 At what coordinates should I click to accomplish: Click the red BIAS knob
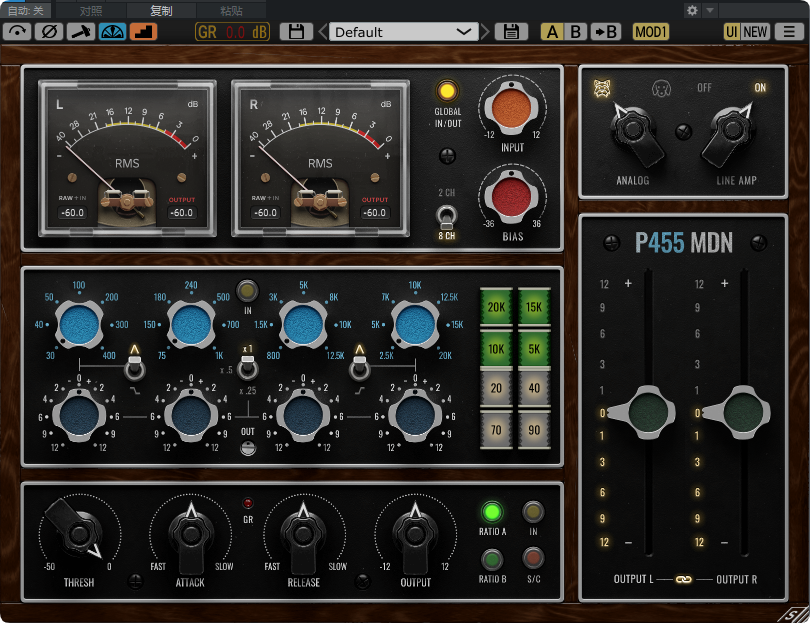coord(511,197)
